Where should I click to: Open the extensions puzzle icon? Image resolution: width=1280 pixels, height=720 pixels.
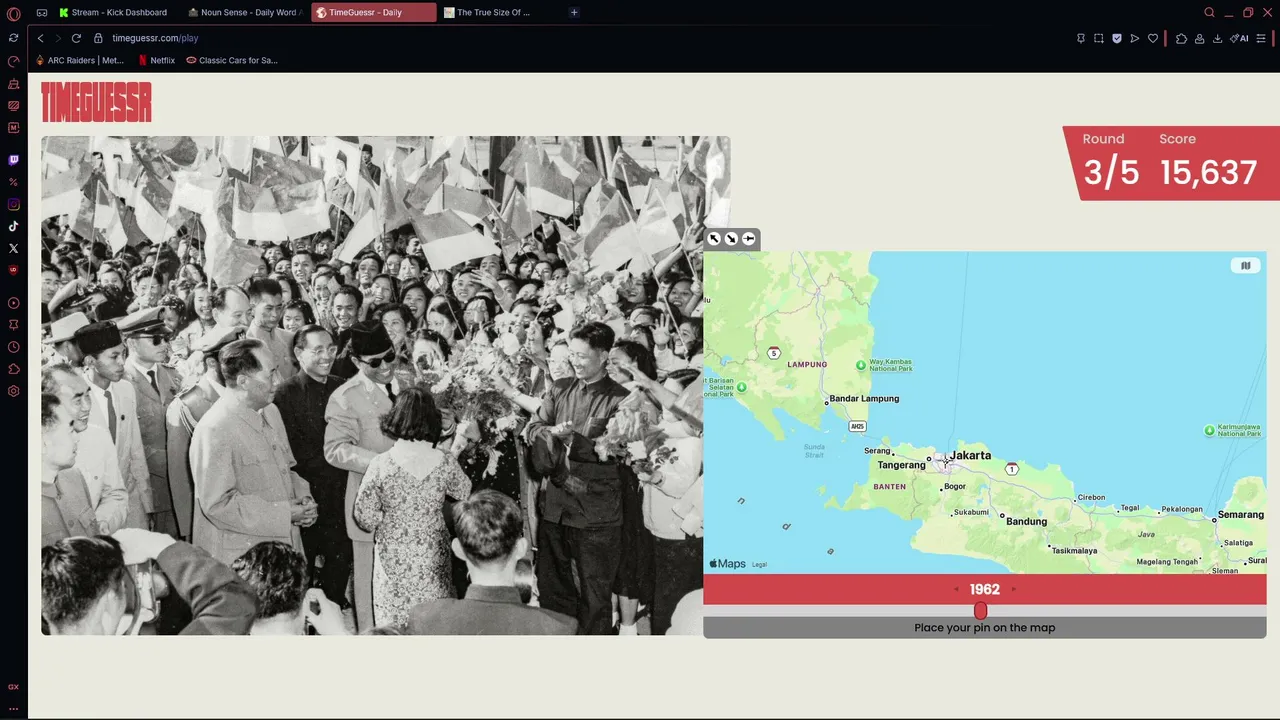pyautogui.click(x=1181, y=38)
